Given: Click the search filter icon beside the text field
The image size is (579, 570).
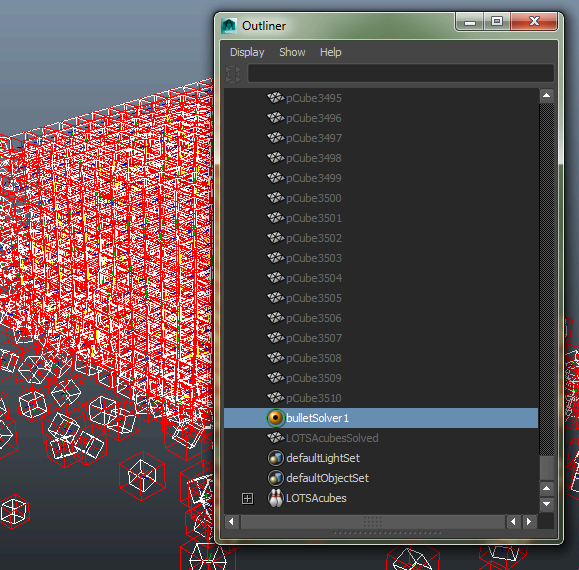Looking at the screenshot, I should click(x=233, y=74).
